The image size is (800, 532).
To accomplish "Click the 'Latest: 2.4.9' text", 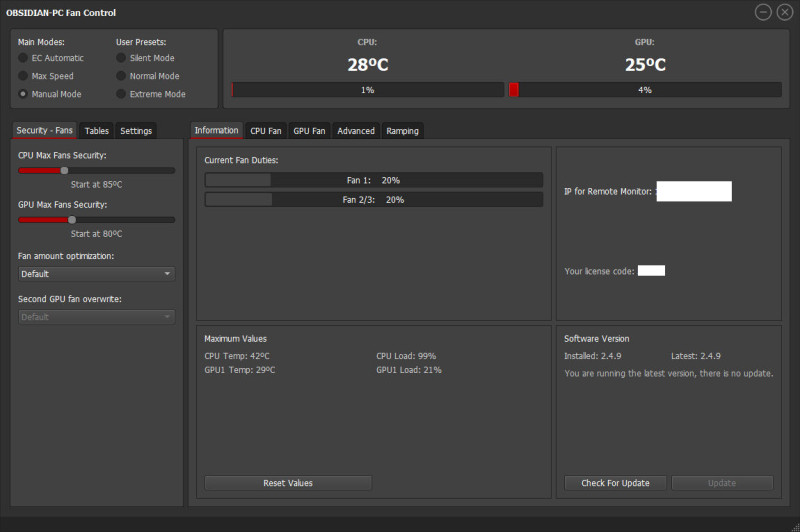I will pyautogui.click(x=695, y=356).
